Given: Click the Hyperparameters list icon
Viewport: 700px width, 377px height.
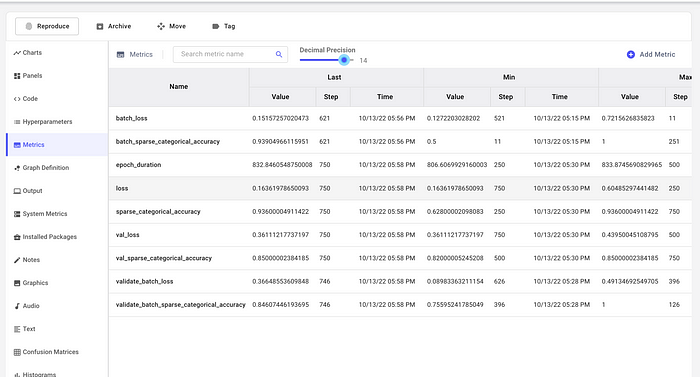Looking at the screenshot, I should (17, 122).
